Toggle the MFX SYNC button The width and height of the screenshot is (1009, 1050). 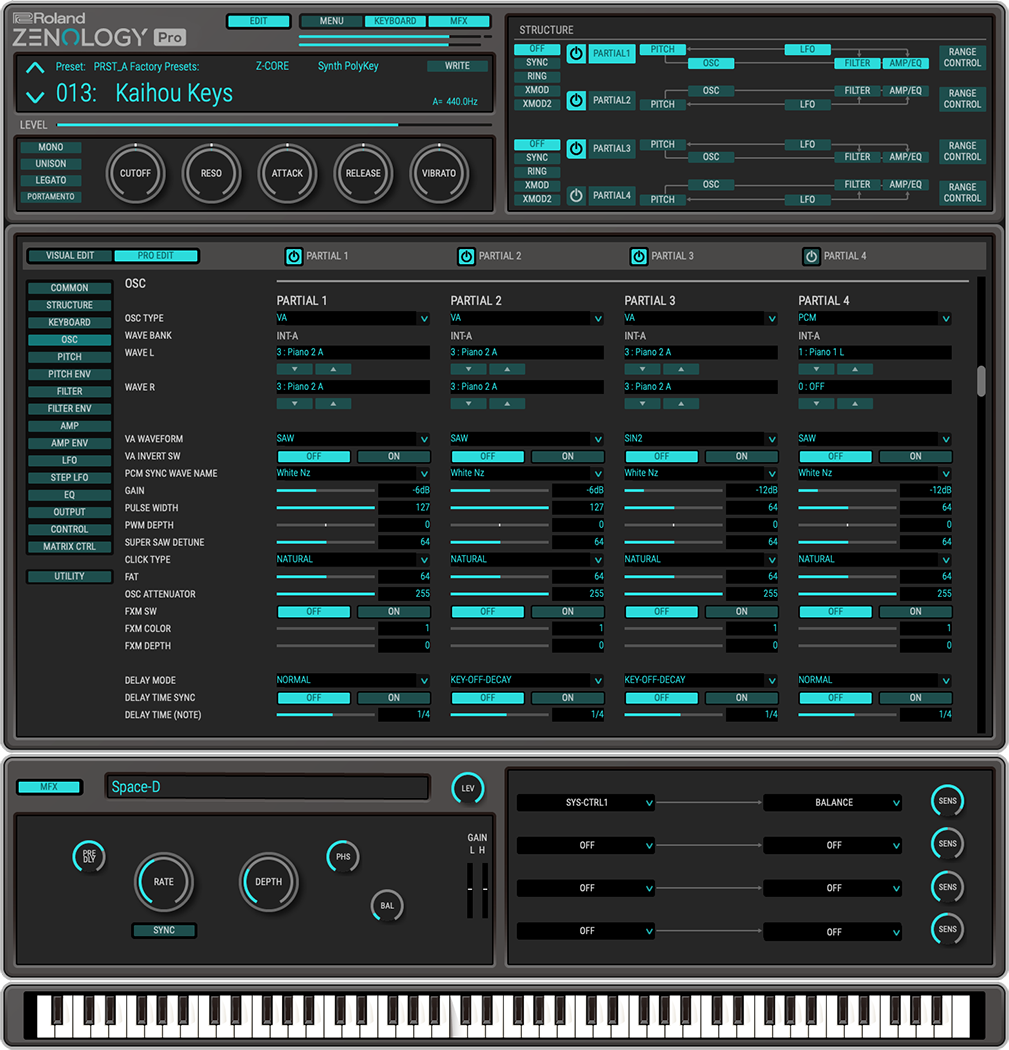tap(164, 930)
